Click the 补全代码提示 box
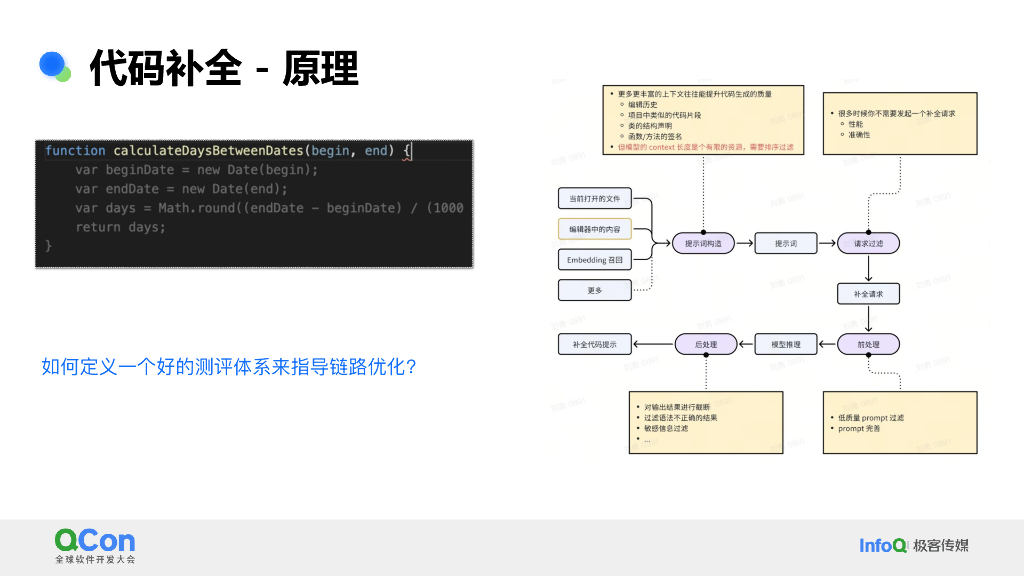 tap(595, 344)
